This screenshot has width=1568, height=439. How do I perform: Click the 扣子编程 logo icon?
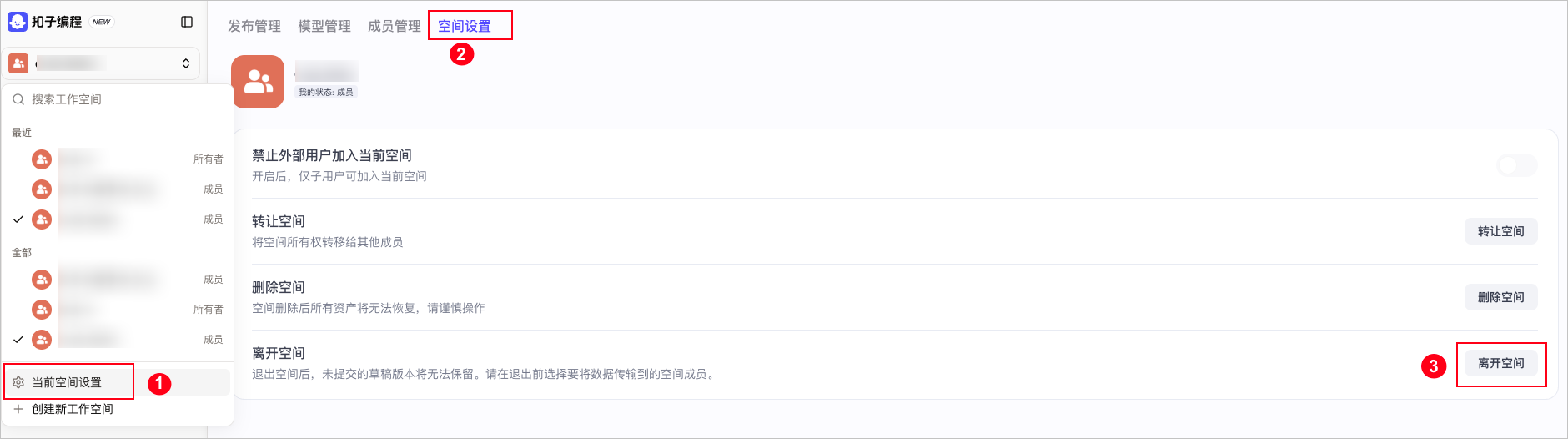tap(18, 22)
